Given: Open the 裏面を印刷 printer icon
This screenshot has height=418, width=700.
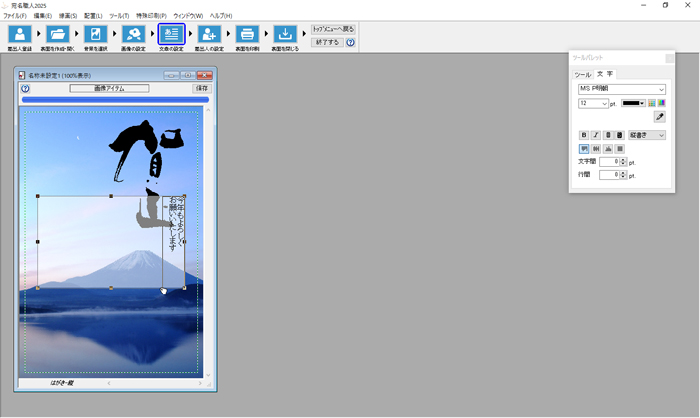Looking at the screenshot, I should (247, 34).
